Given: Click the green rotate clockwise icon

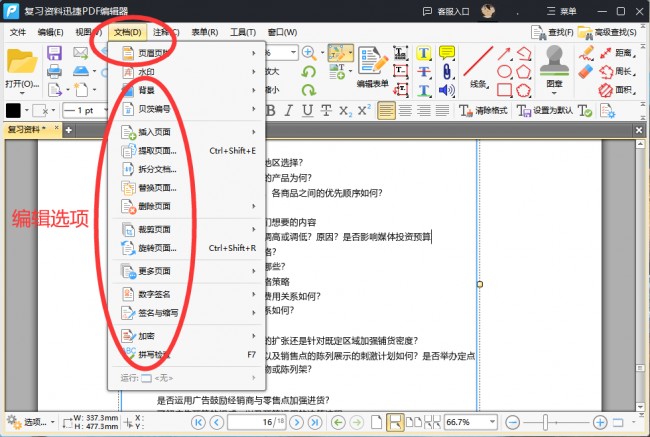Looking at the screenshot, I should pos(308,90).
